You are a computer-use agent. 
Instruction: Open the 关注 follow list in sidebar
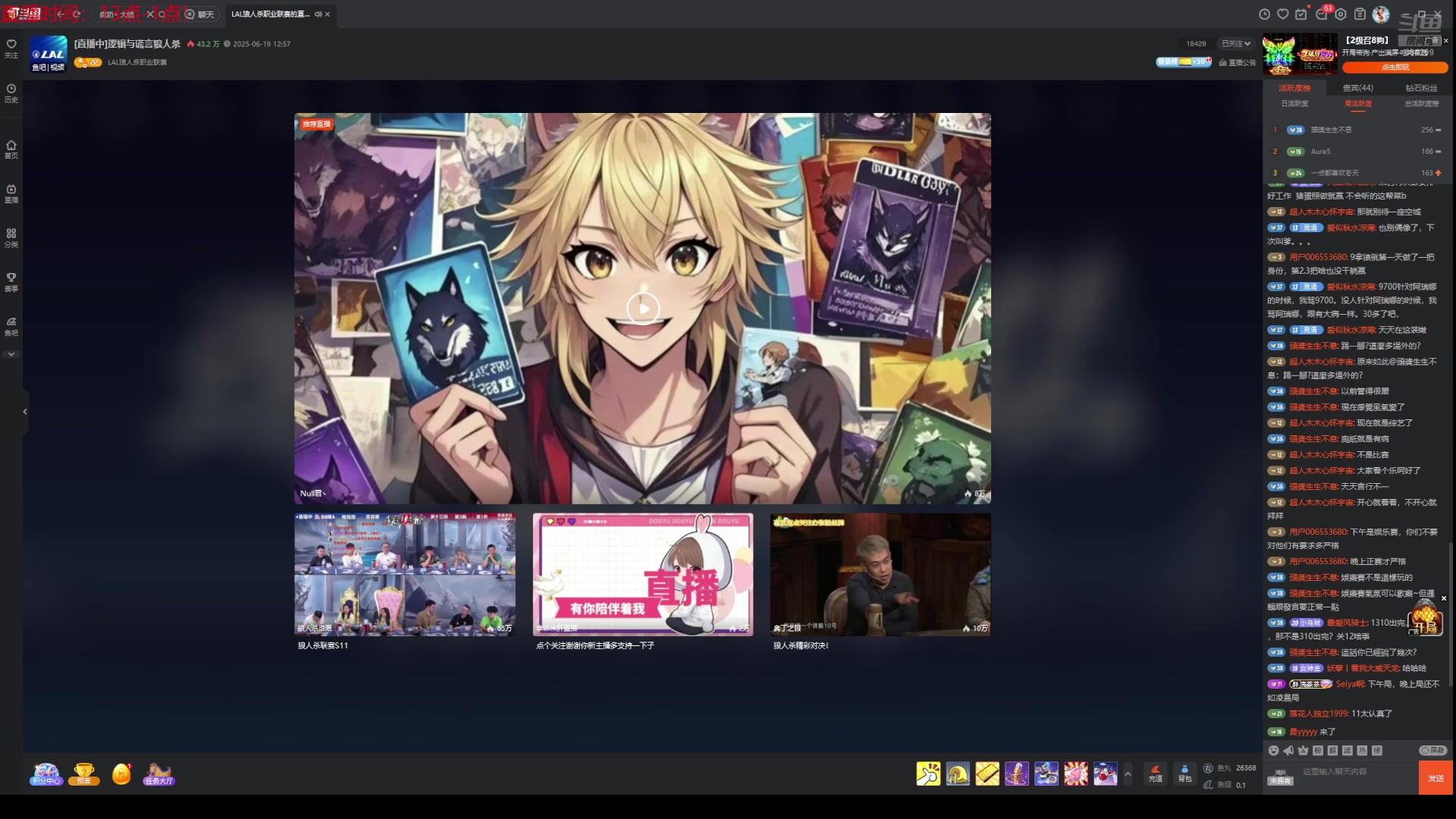(x=11, y=49)
